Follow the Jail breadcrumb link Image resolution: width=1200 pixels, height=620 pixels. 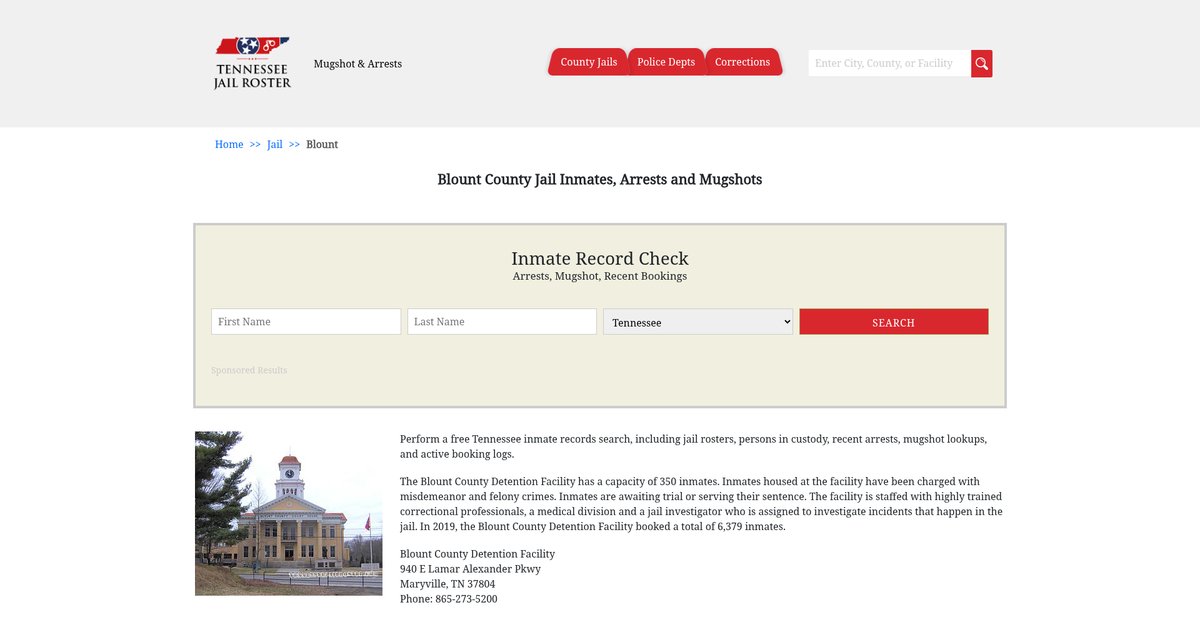pos(275,144)
